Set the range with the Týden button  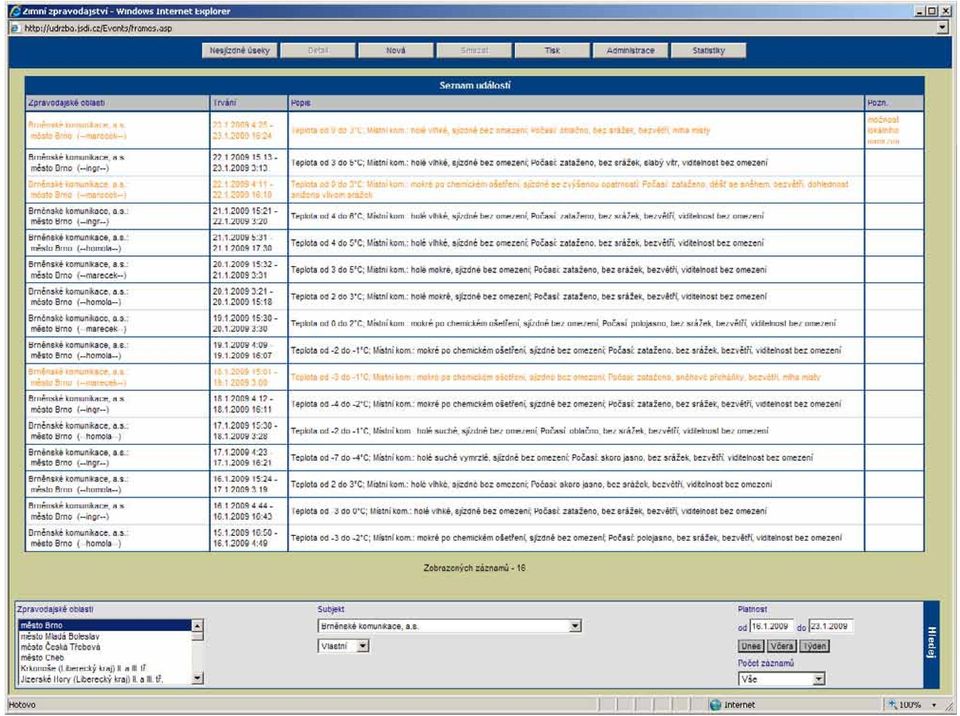coord(814,646)
